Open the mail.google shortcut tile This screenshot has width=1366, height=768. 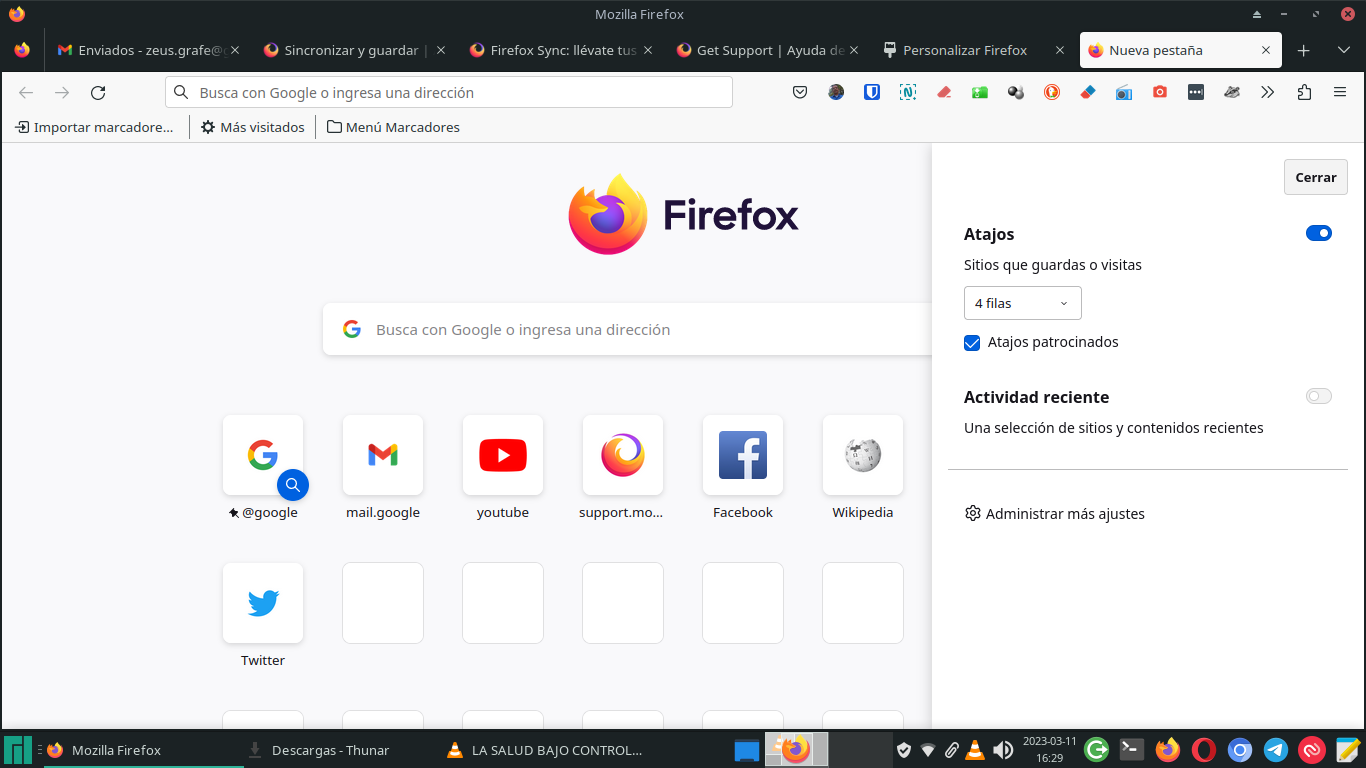[383, 455]
